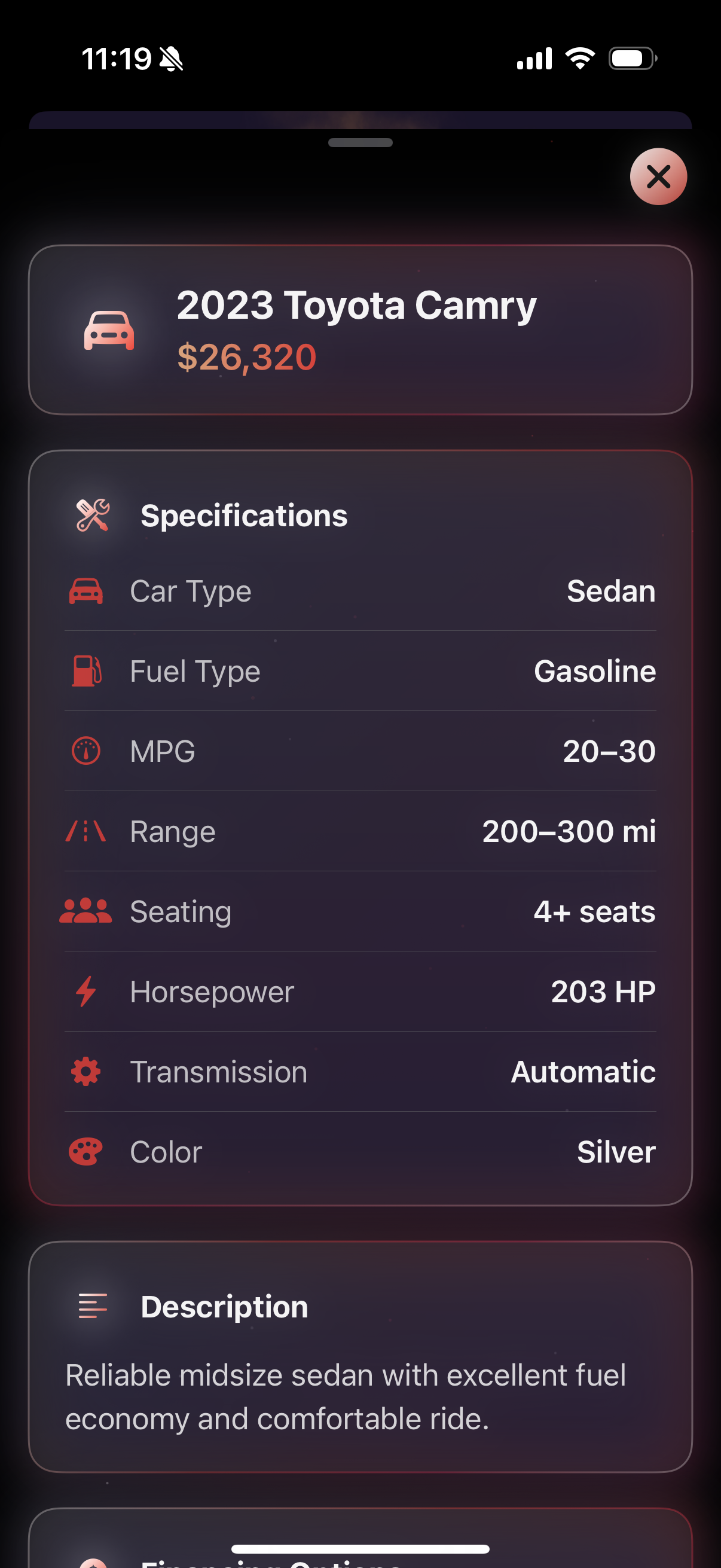Select the $26,320 price text
Image resolution: width=721 pixels, height=1568 pixels.
(x=246, y=357)
